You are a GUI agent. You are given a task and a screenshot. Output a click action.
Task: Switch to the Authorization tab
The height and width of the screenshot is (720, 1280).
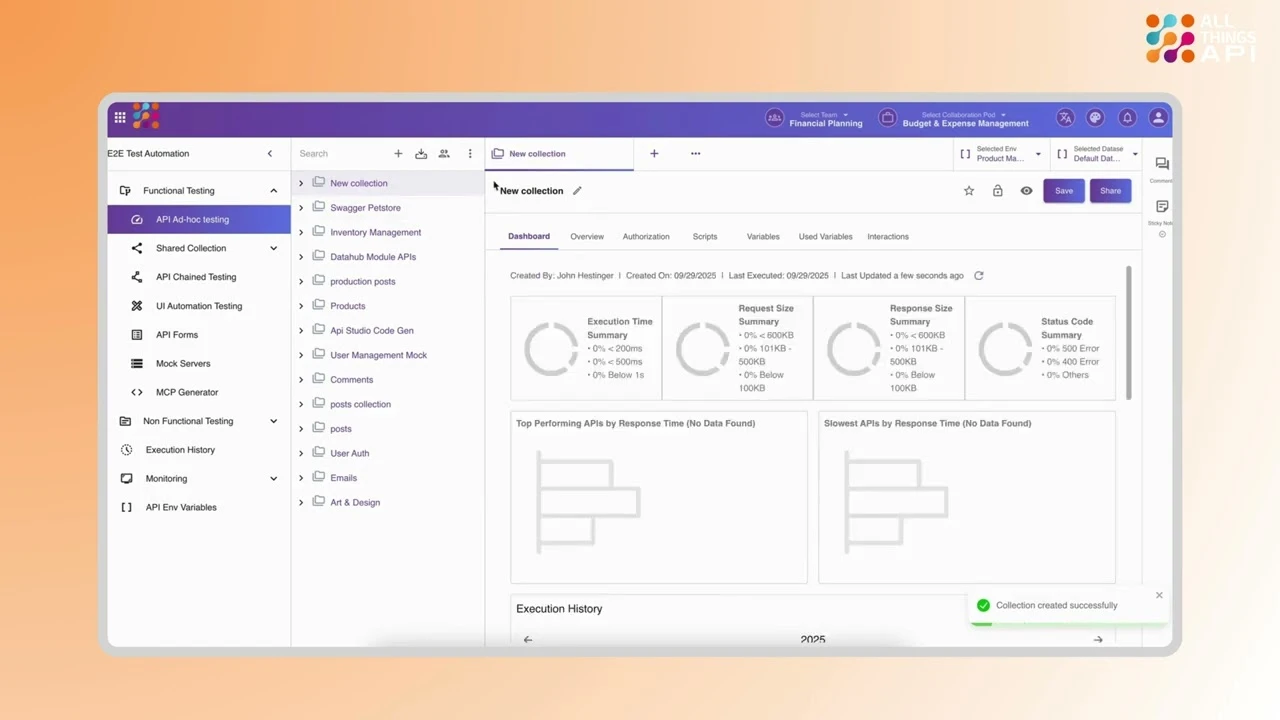point(646,237)
